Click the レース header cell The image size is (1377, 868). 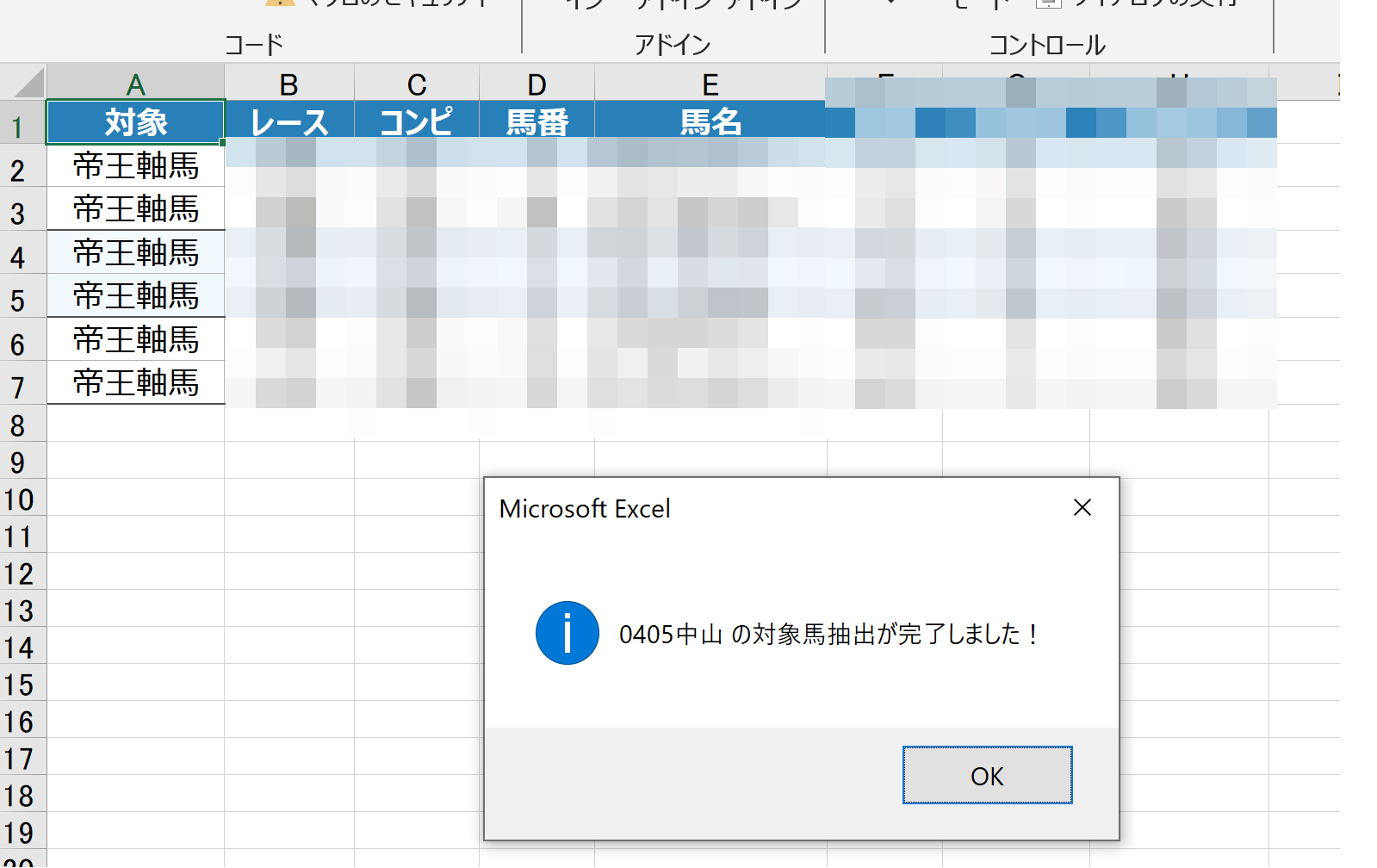click(288, 122)
